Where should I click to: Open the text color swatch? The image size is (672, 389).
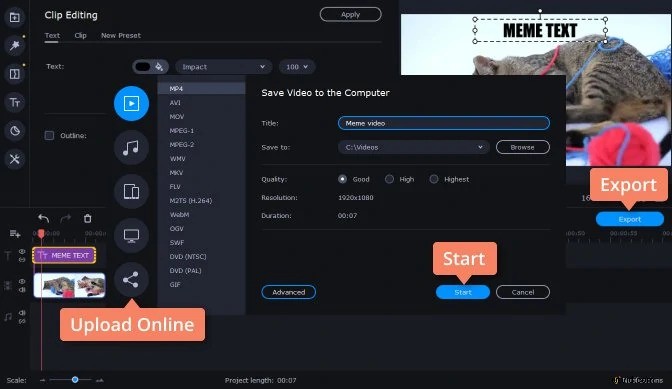143,67
